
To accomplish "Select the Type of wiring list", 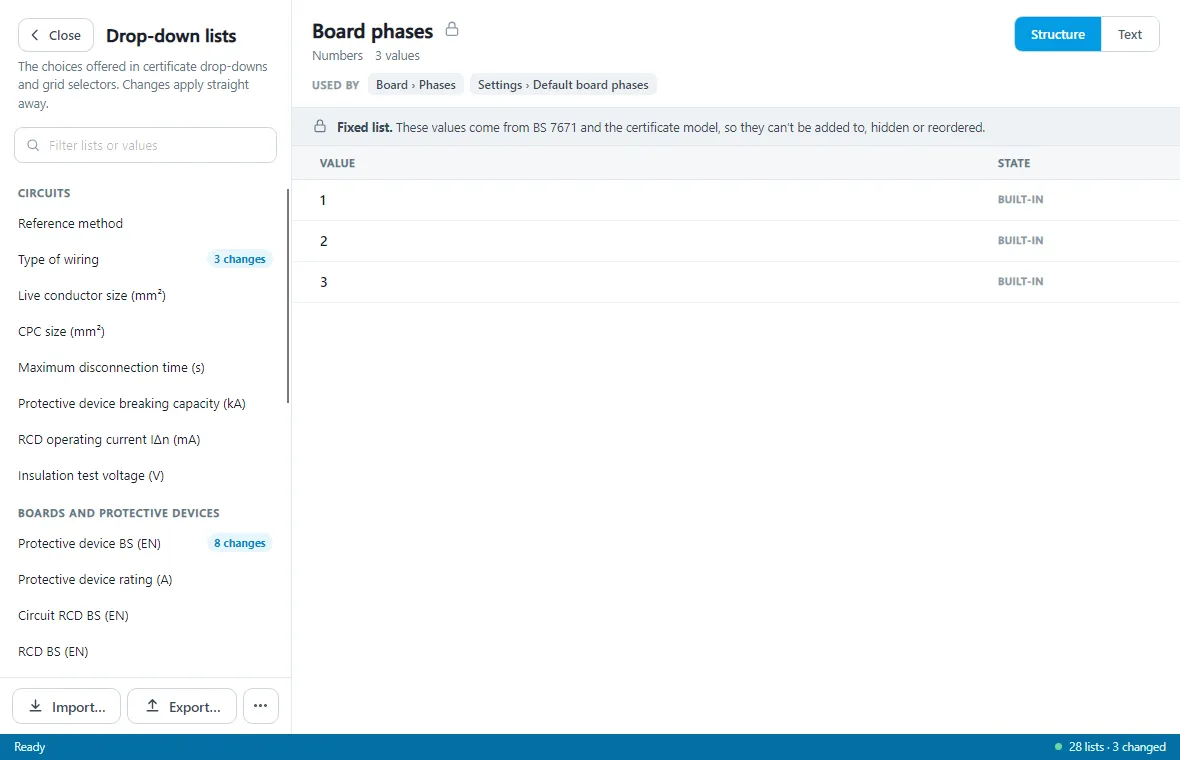I will click(x=145, y=260).
